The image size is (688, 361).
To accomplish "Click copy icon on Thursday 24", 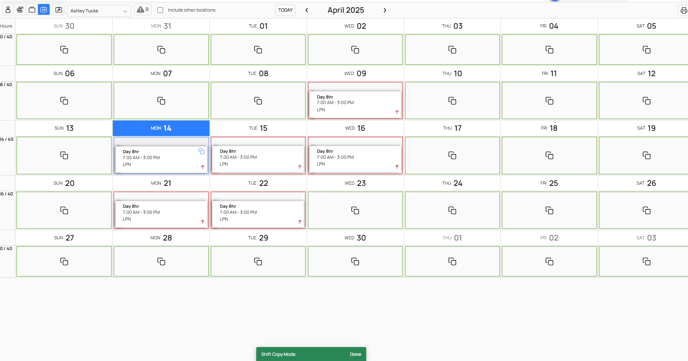I will point(452,211).
